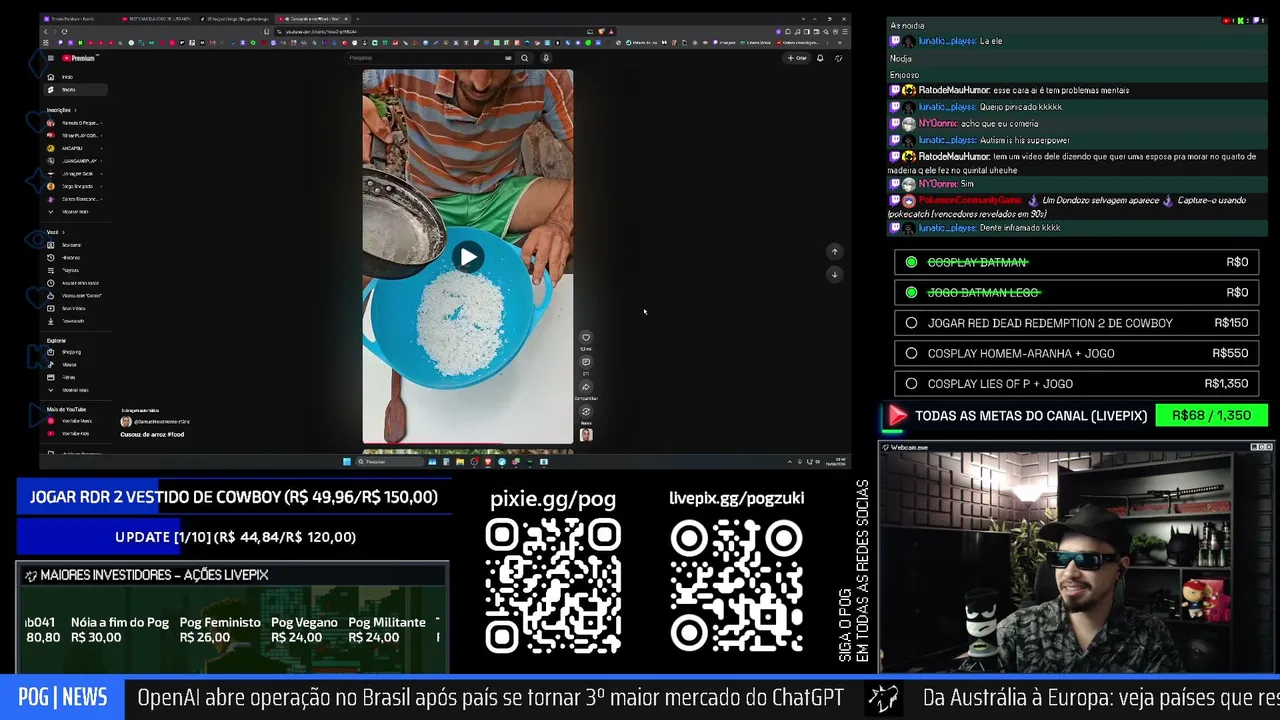Click the YouTube search magnifier button
This screenshot has height=720, width=1280.
524,58
